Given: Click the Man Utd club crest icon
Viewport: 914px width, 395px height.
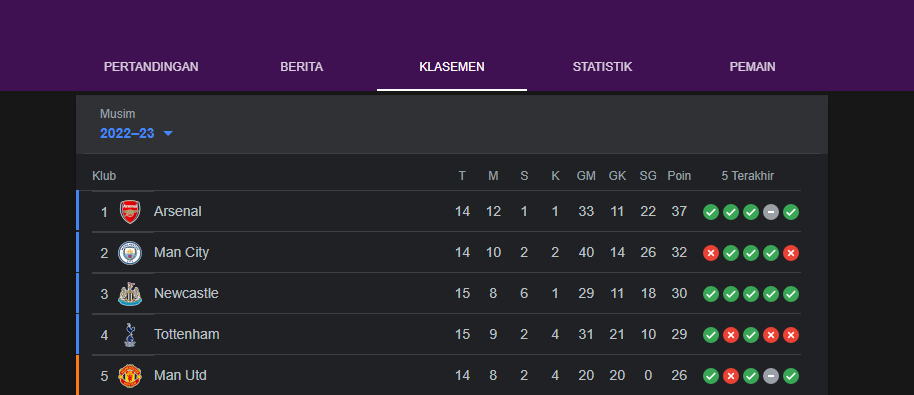Looking at the screenshot, I should [130, 376].
